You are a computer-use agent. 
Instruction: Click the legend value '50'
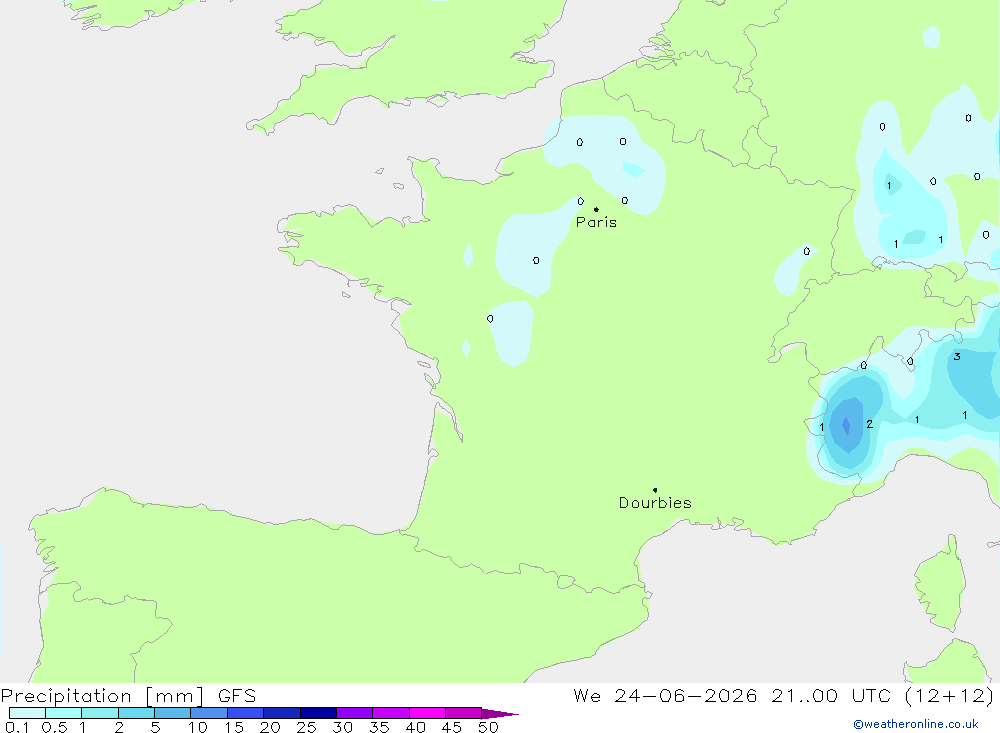click(488, 727)
